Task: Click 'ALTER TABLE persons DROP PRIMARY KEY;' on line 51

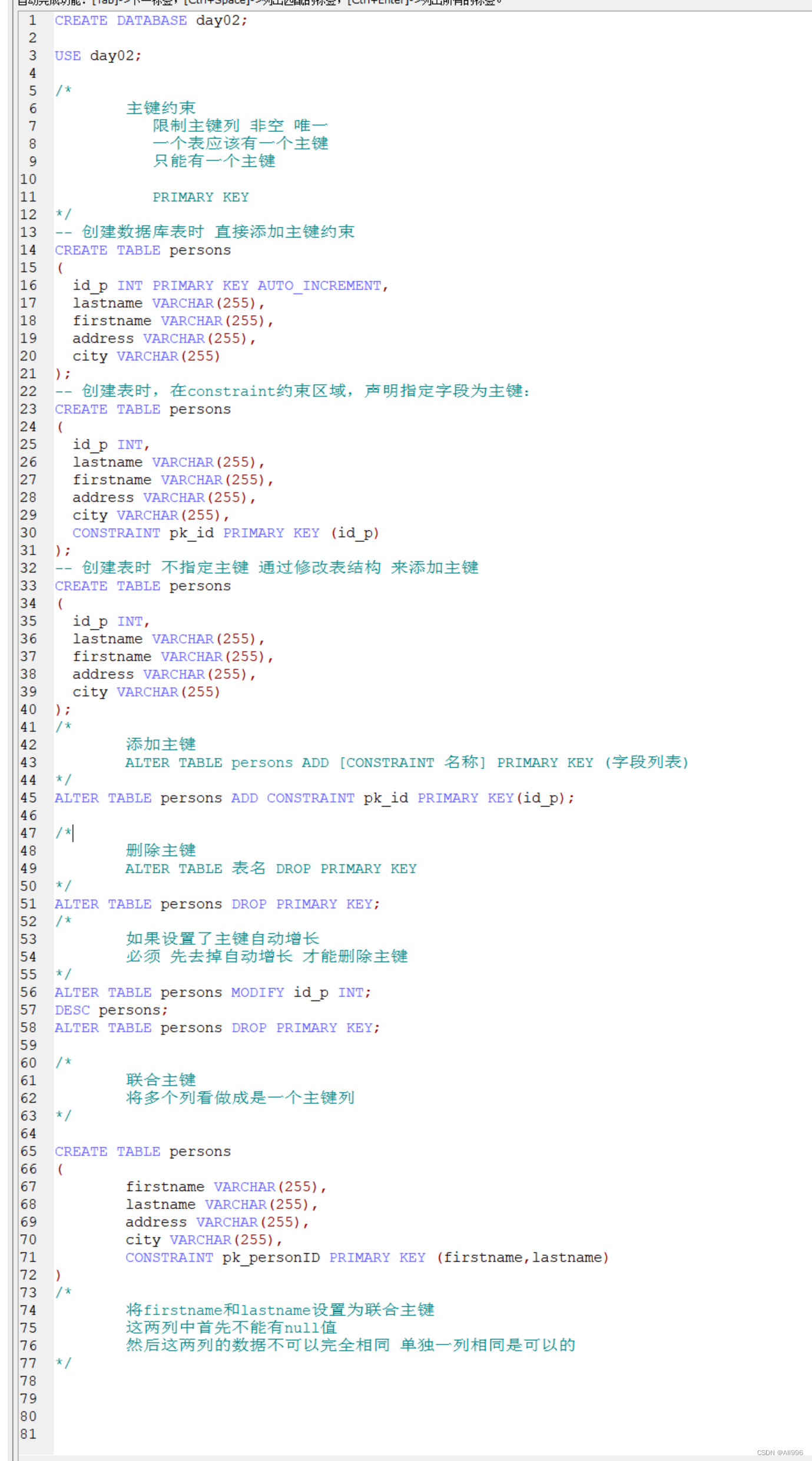Action: [218, 904]
